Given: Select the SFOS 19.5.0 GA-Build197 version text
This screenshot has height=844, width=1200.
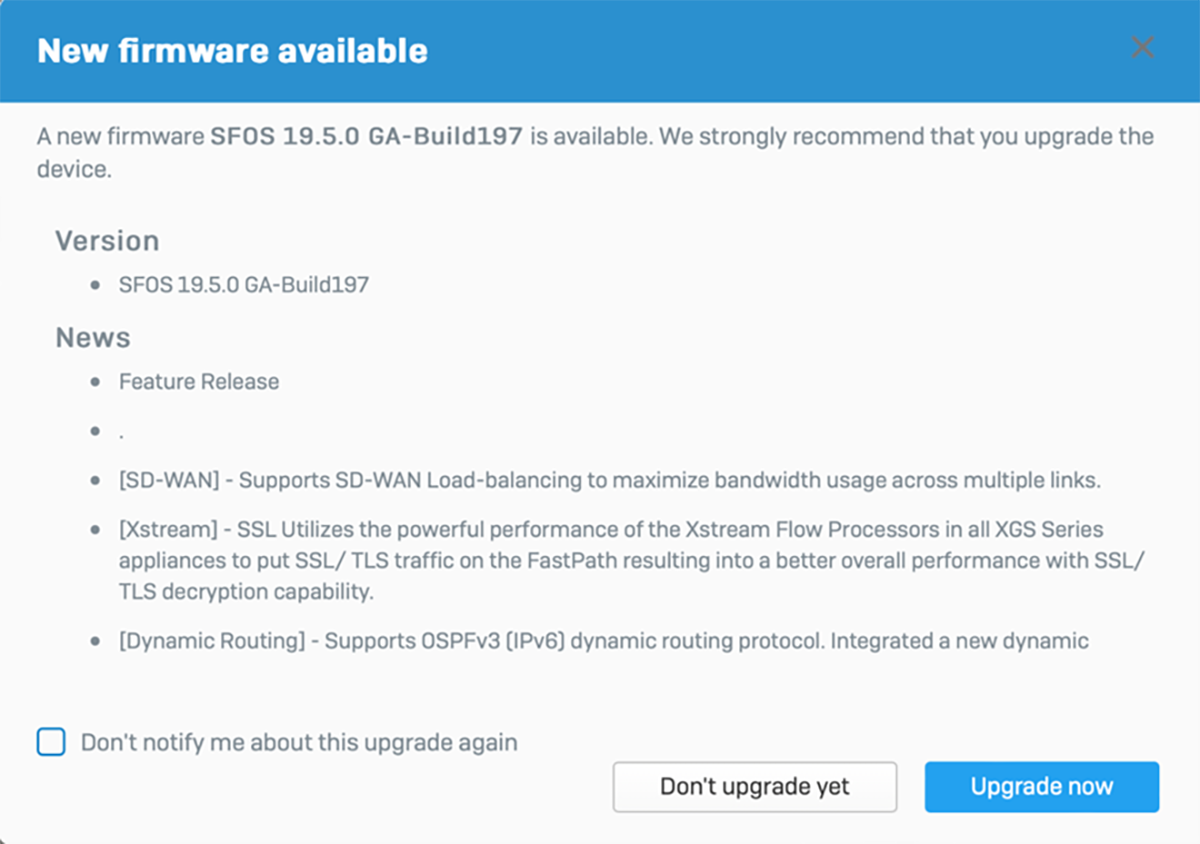Looking at the screenshot, I should click(x=244, y=285).
